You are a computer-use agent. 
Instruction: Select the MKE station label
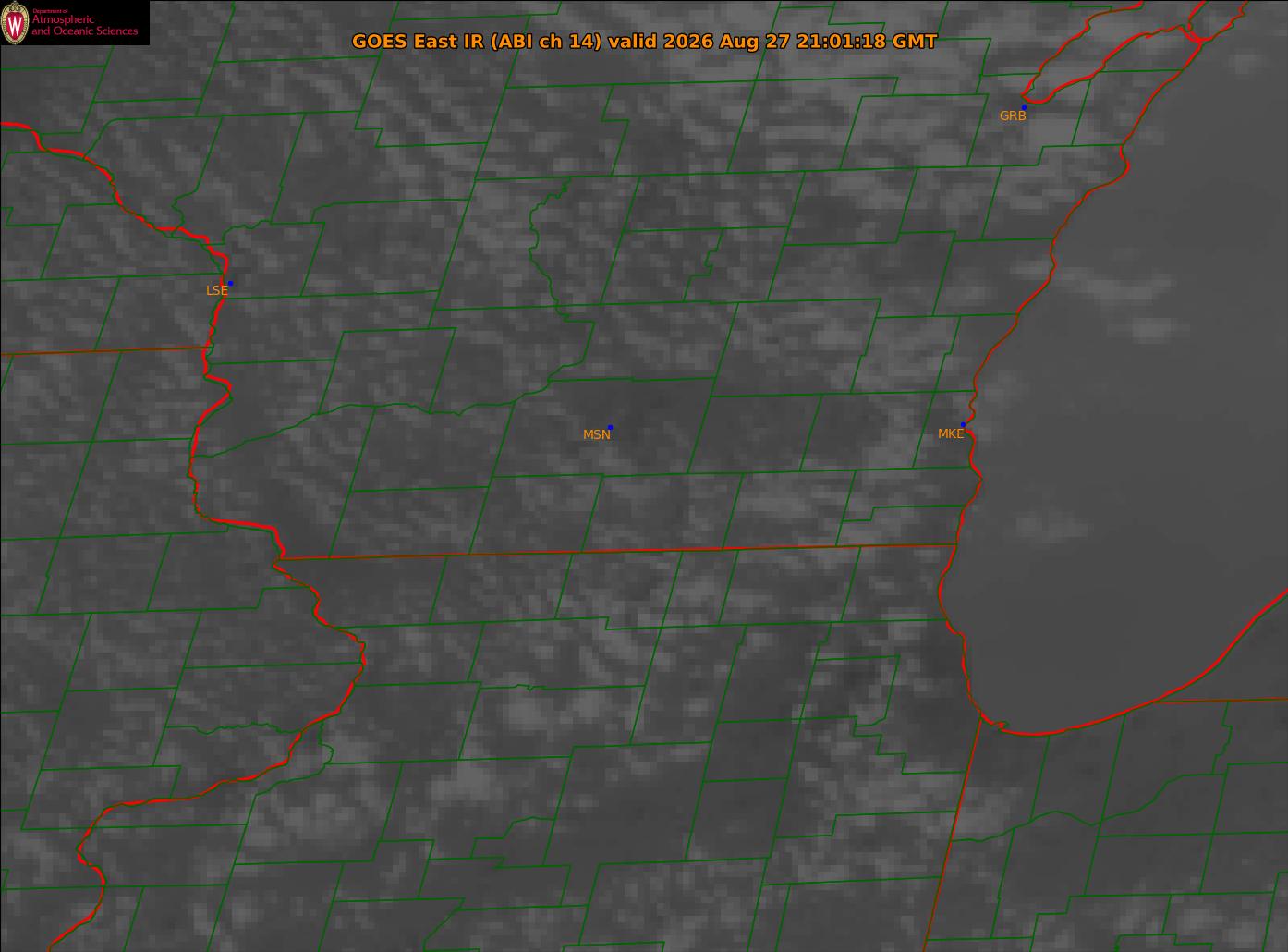point(951,433)
